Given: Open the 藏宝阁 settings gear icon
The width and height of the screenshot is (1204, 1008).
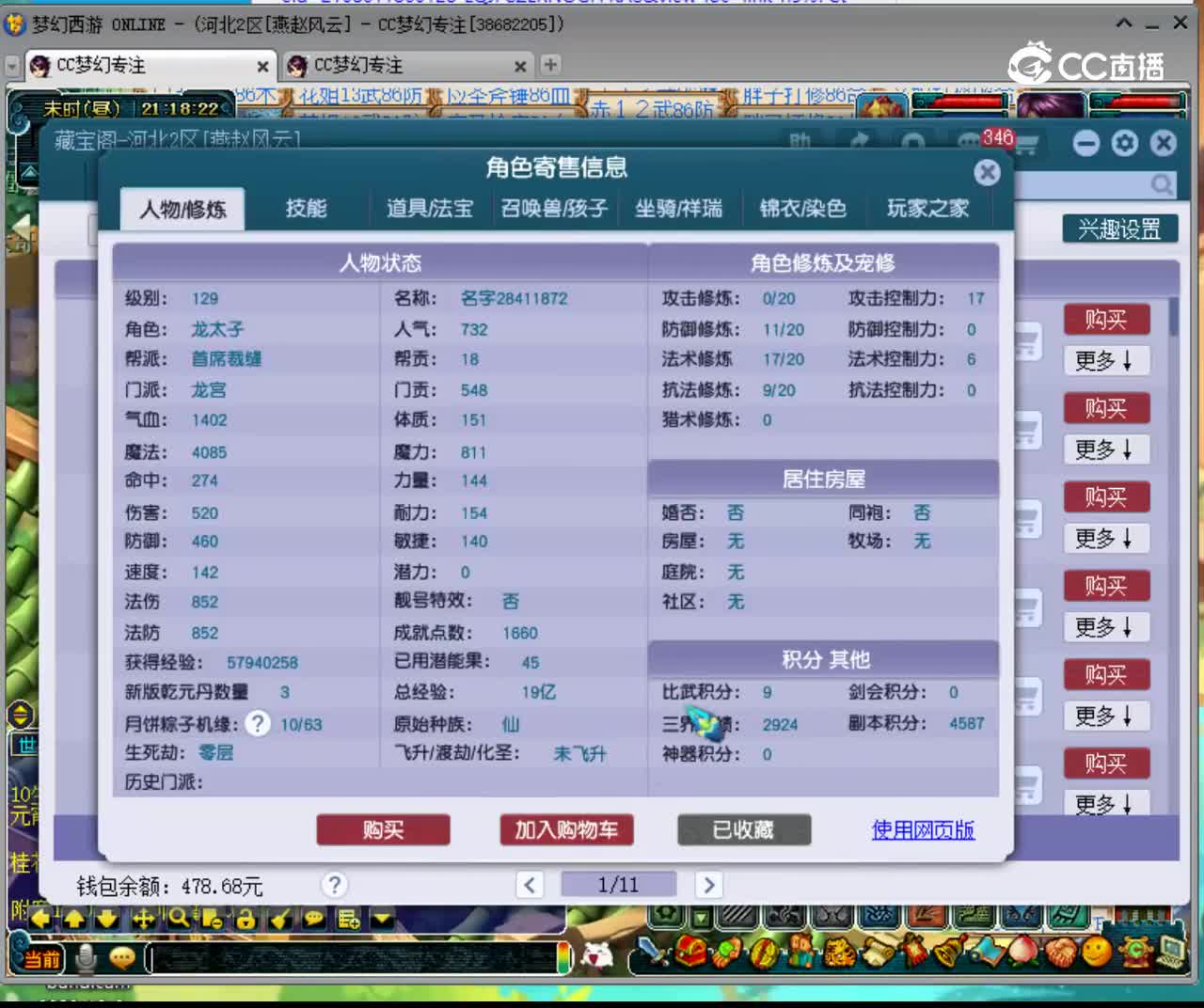Looking at the screenshot, I should pos(1125,143).
